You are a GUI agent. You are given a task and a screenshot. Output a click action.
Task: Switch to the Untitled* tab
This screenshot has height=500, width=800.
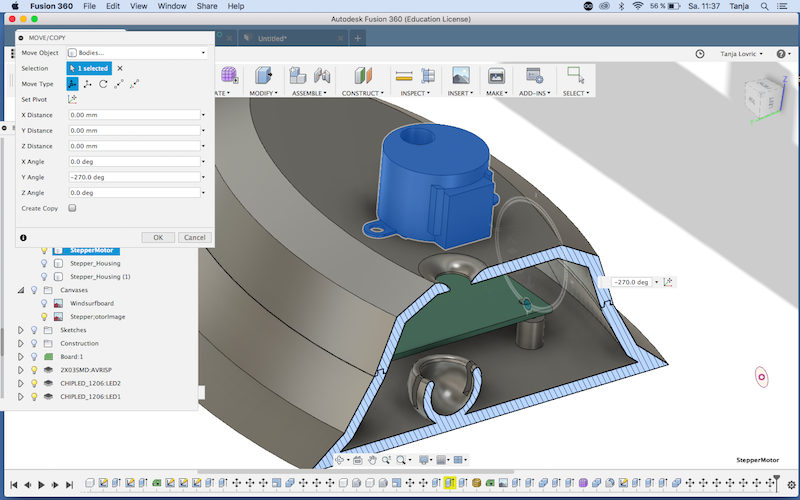293,38
